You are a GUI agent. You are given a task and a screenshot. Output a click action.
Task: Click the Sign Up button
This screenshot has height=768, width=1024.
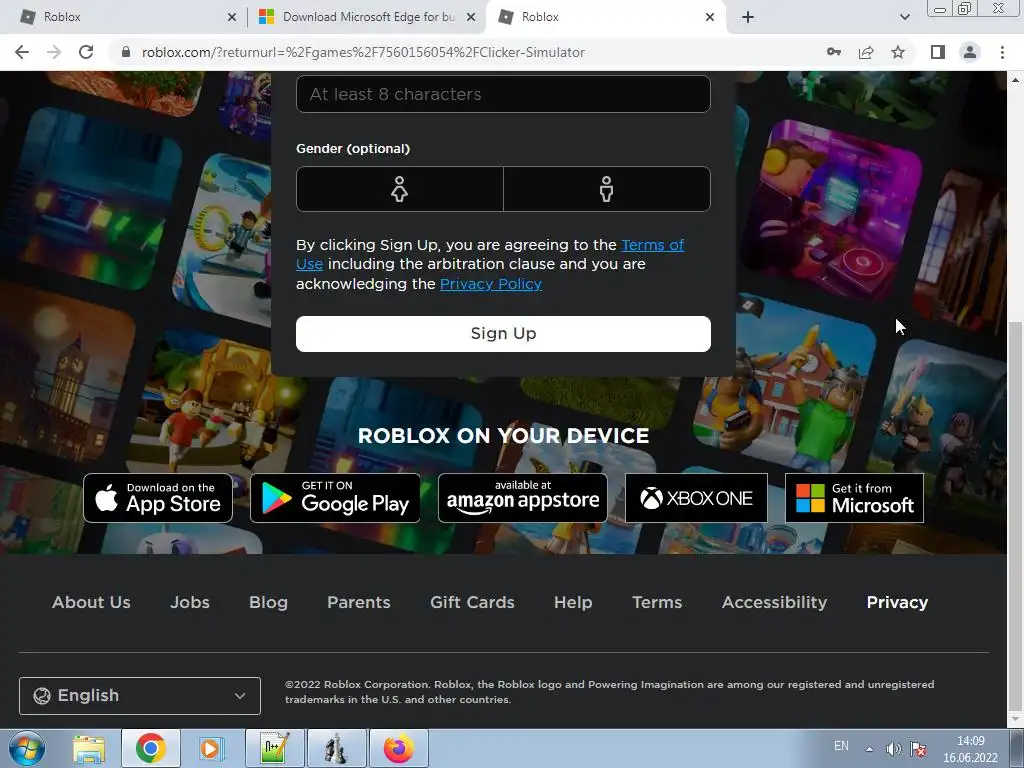coord(504,334)
